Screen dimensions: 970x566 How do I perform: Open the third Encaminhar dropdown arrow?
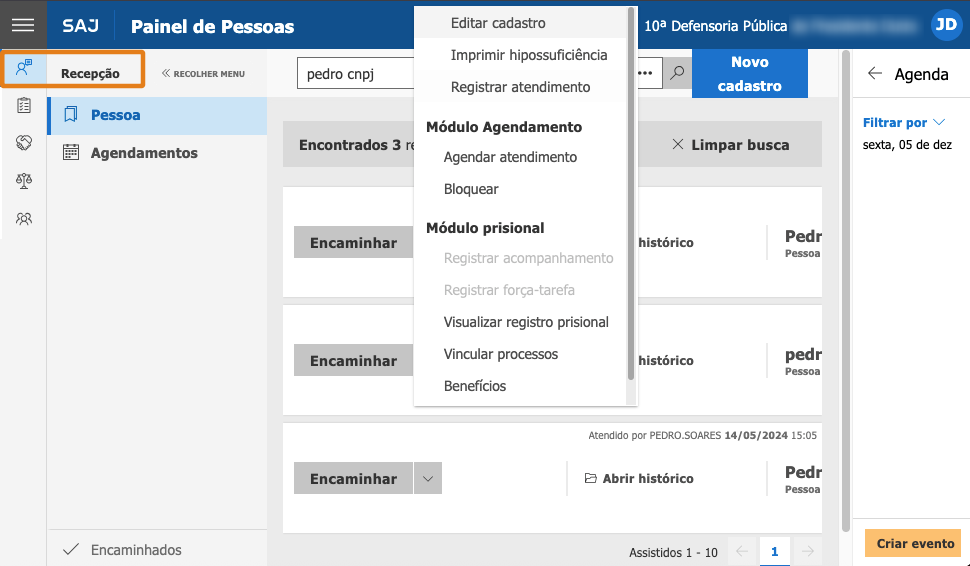tap(427, 479)
